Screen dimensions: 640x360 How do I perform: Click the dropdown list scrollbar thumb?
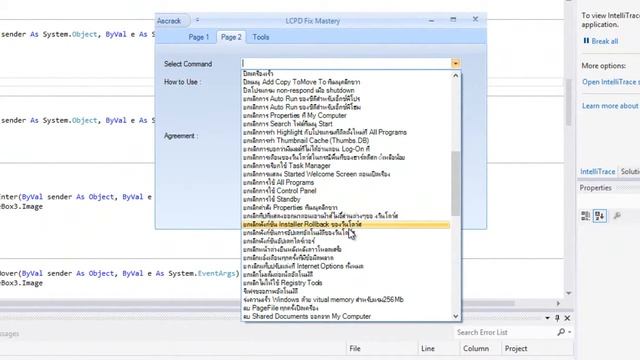point(456,183)
